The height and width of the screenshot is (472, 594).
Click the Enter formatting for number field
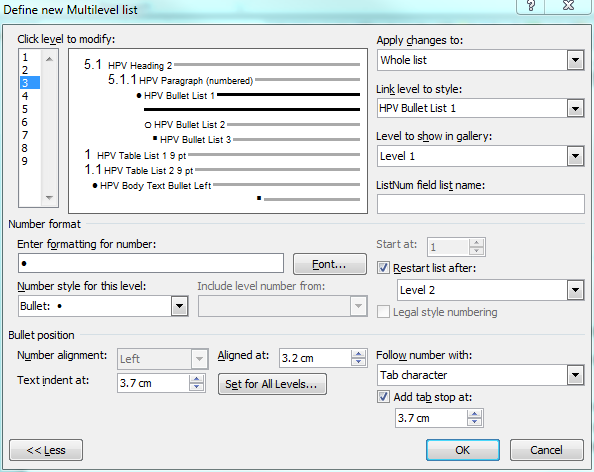(151, 263)
